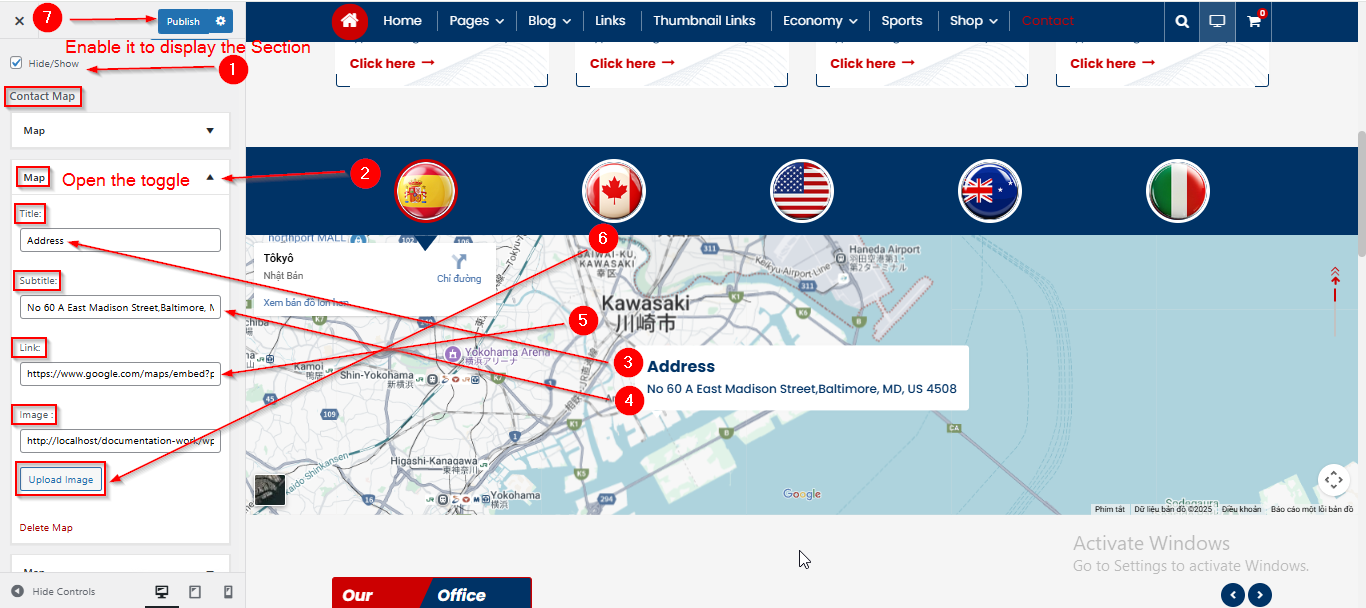
Task: Switch map to satellite view thumbnail
Action: tap(270, 489)
